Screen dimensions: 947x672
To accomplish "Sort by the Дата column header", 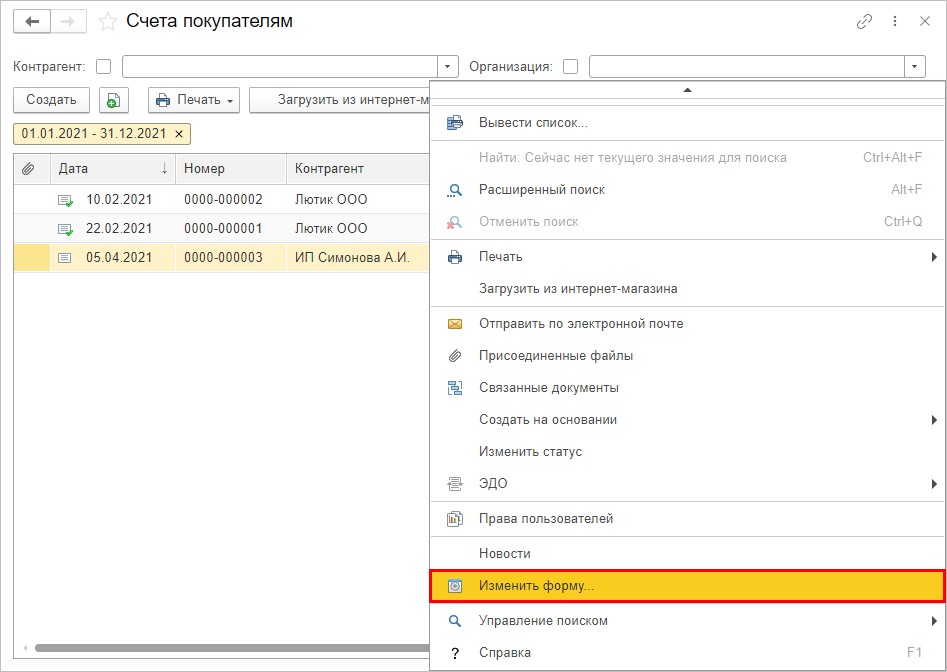I will [x=112, y=169].
